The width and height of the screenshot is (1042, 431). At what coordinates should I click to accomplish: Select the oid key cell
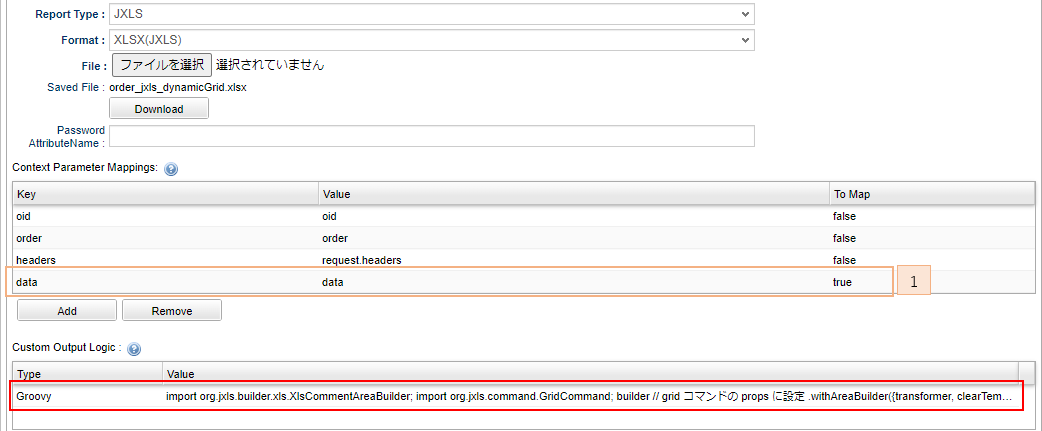(x=165, y=216)
